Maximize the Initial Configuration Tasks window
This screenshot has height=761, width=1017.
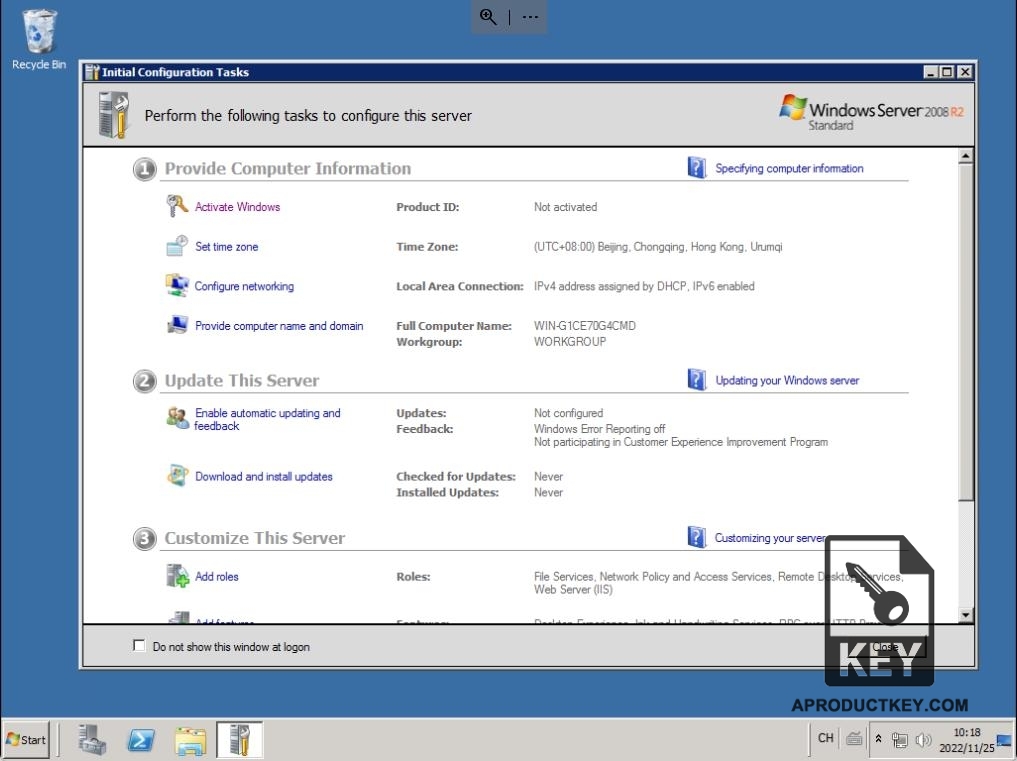coord(947,72)
